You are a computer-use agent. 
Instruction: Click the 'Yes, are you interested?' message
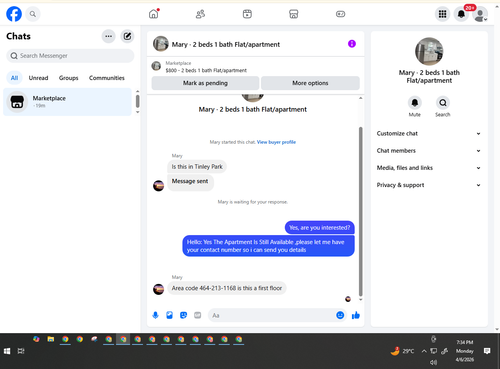pos(320,228)
